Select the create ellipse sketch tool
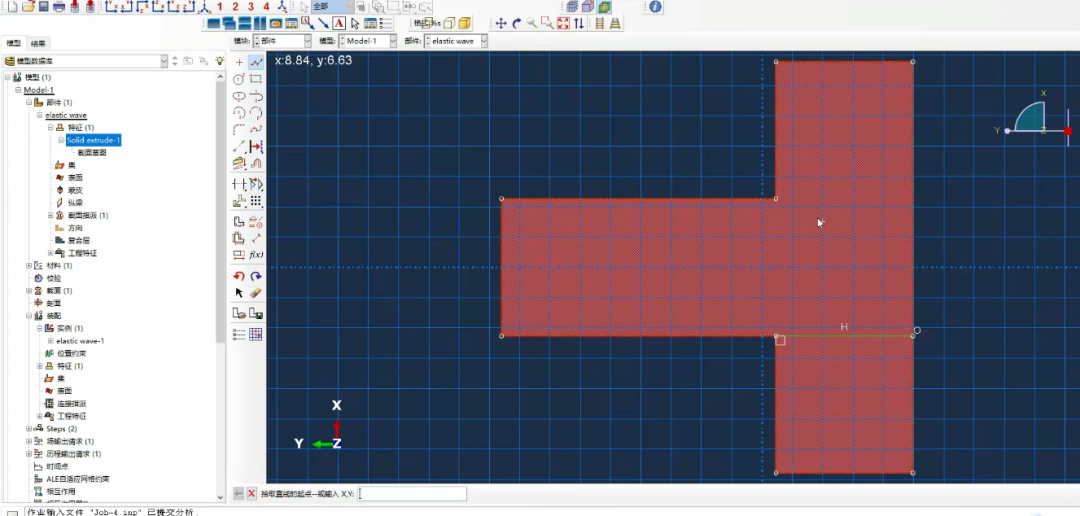1080x516 pixels. (239, 96)
